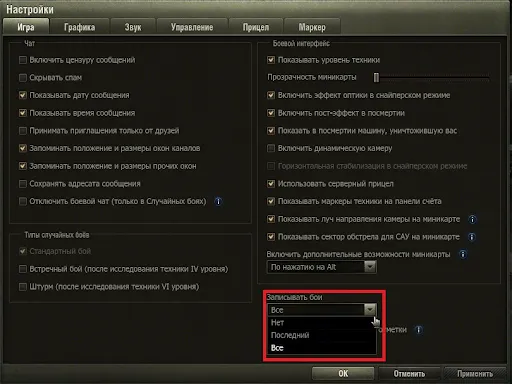Collapse the Записывать бои dropdown box

point(322,310)
